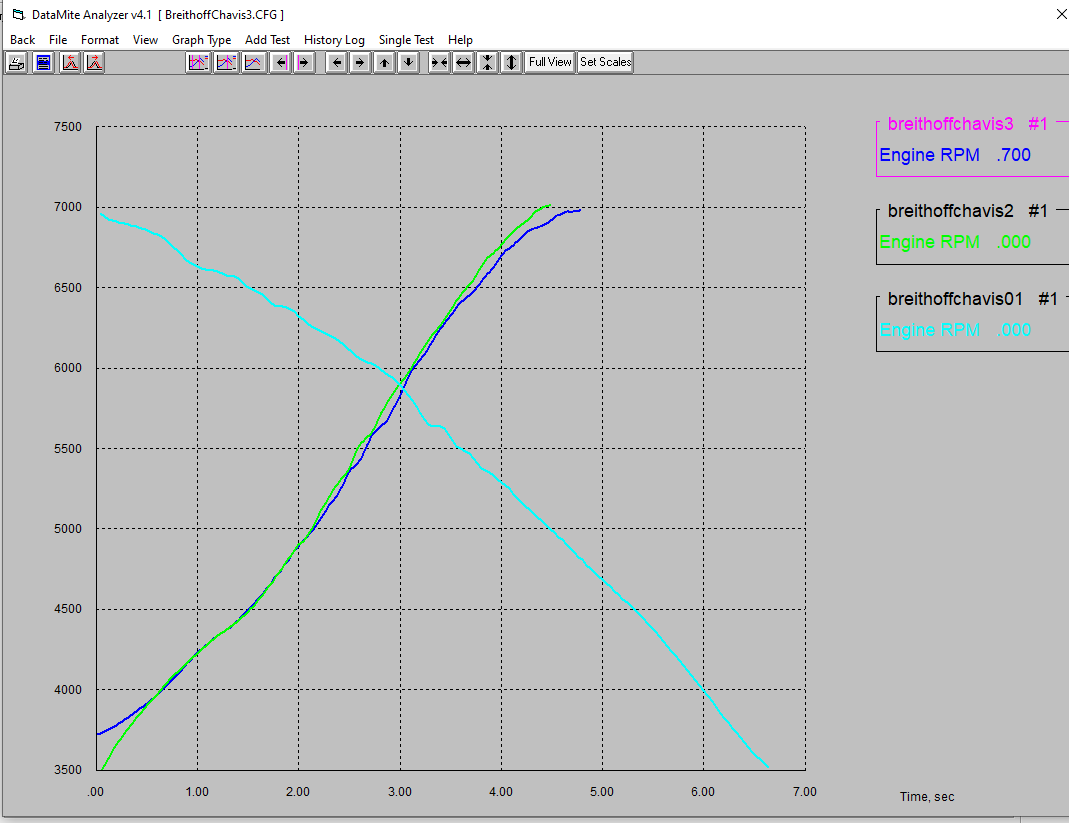Screen dimensions: 1069x823
Task: Select the breithoffchavis01 #1 legend title
Action: pyautogui.click(x=973, y=299)
